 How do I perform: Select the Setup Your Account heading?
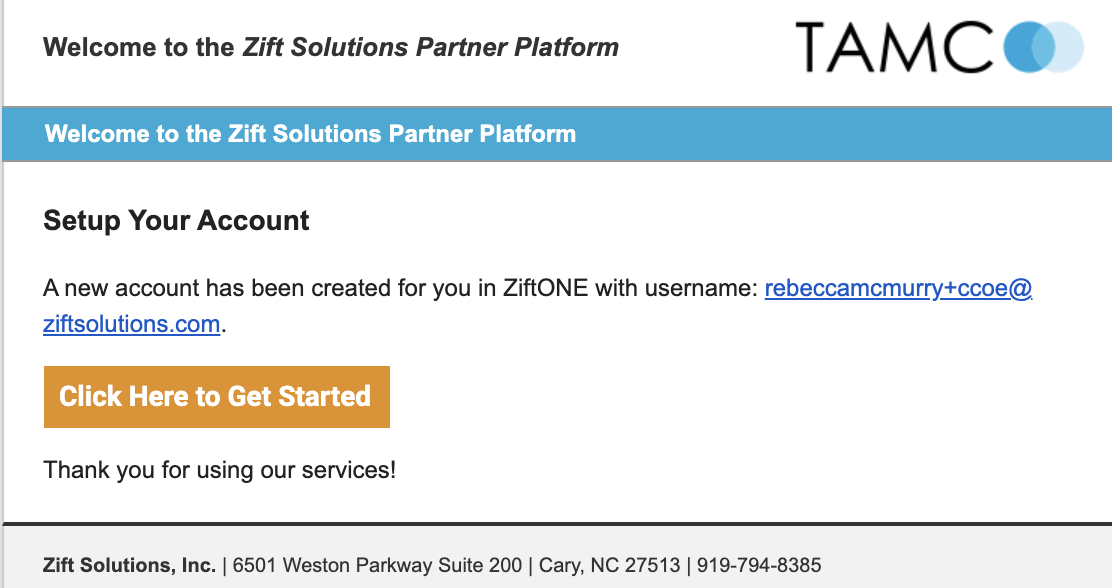tap(176, 221)
